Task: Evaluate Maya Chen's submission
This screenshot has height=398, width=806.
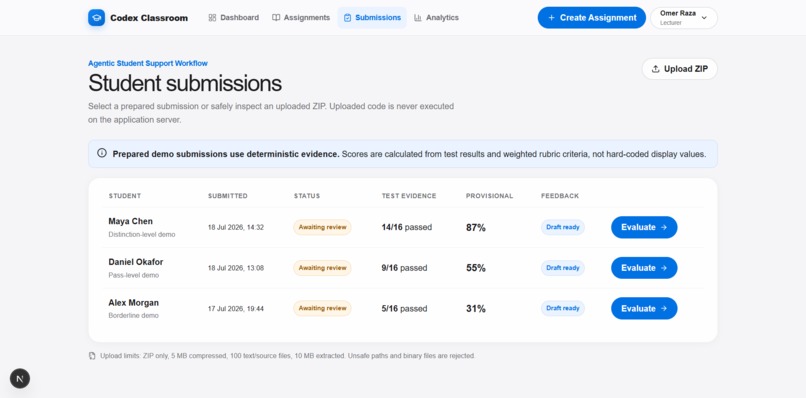Action: click(x=644, y=227)
